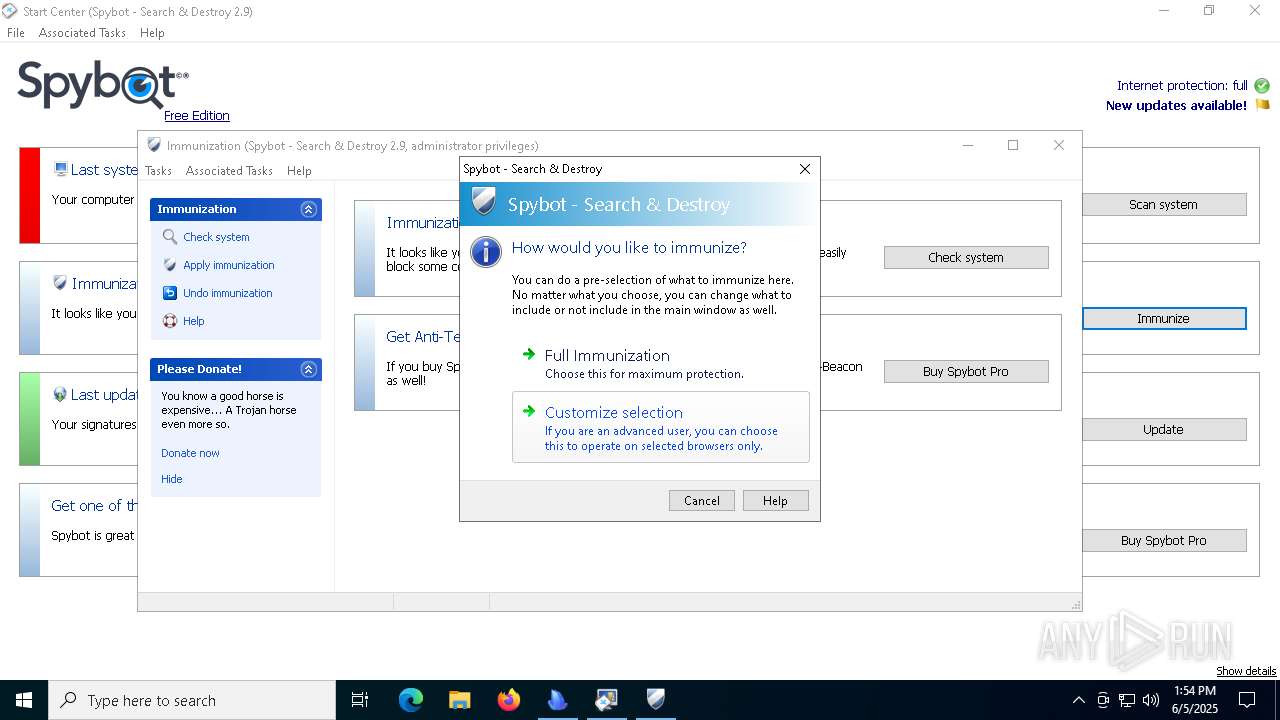Viewport: 1280px width, 720px height.
Task: Click green arrow beside Customize selection
Action: coord(529,411)
